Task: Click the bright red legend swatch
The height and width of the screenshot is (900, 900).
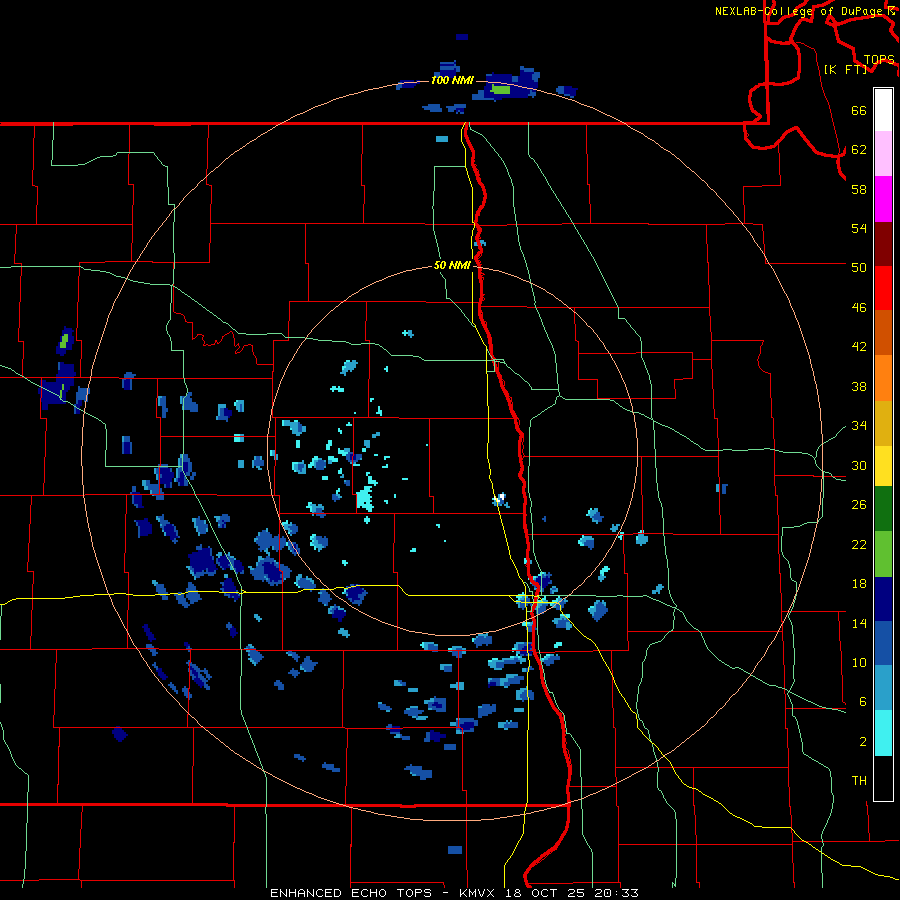Action: (x=883, y=288)
